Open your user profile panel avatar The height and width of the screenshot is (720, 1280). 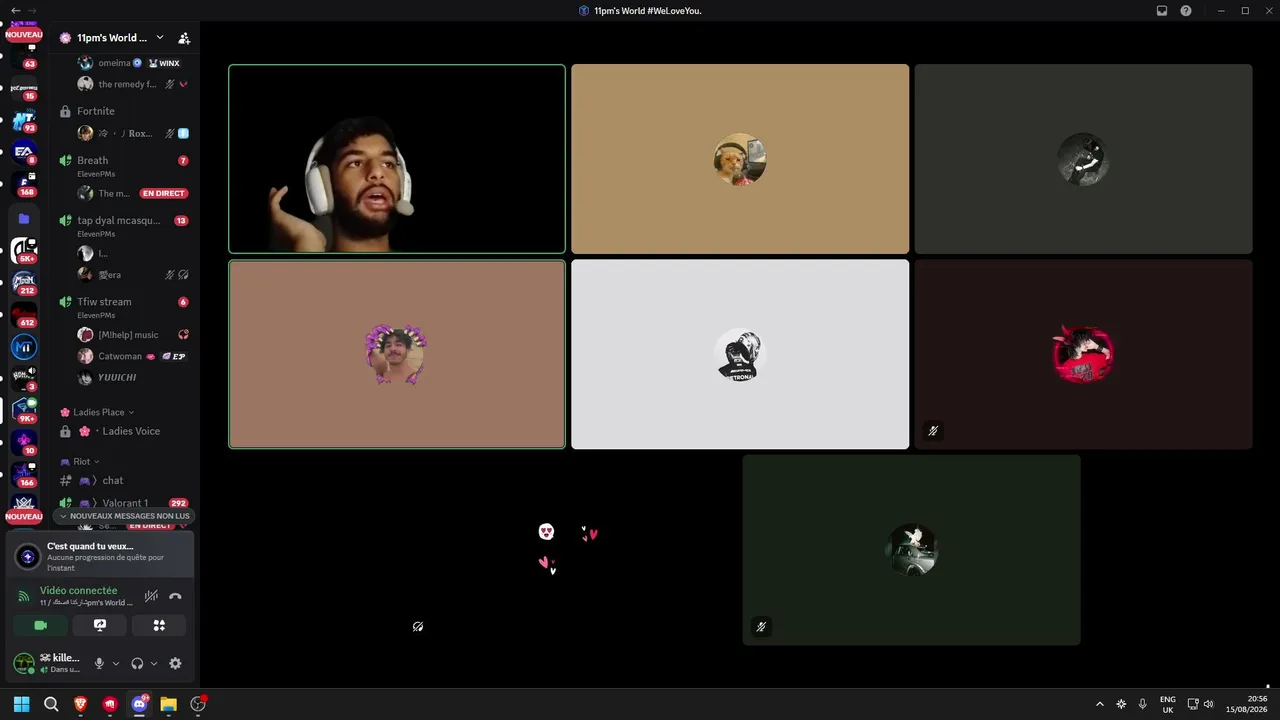(24, 663)
